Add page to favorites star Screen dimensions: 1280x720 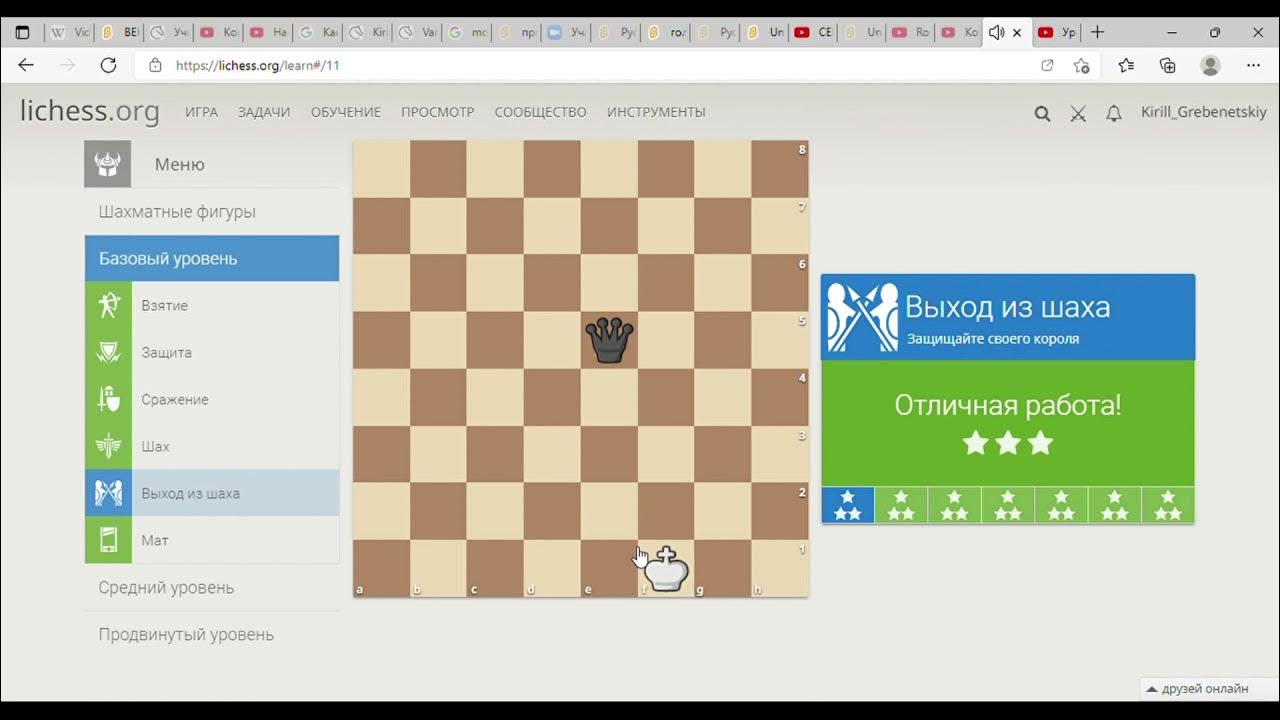1081,65
